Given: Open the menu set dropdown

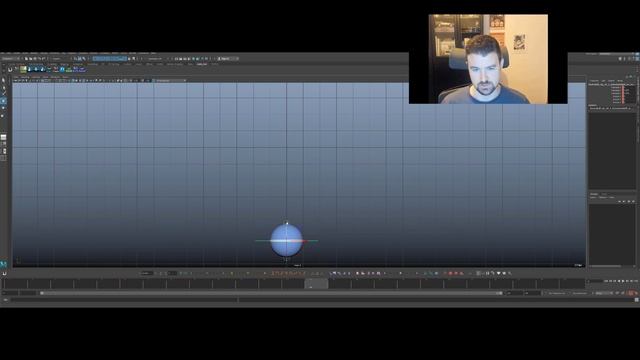Looking at the screenshot, I should [x=10, y=58].
